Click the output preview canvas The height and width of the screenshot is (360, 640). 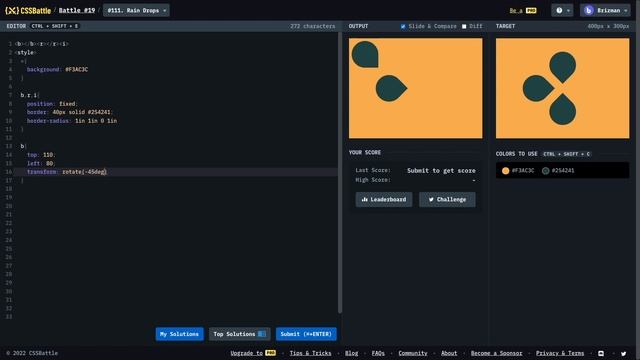[416, 88]
